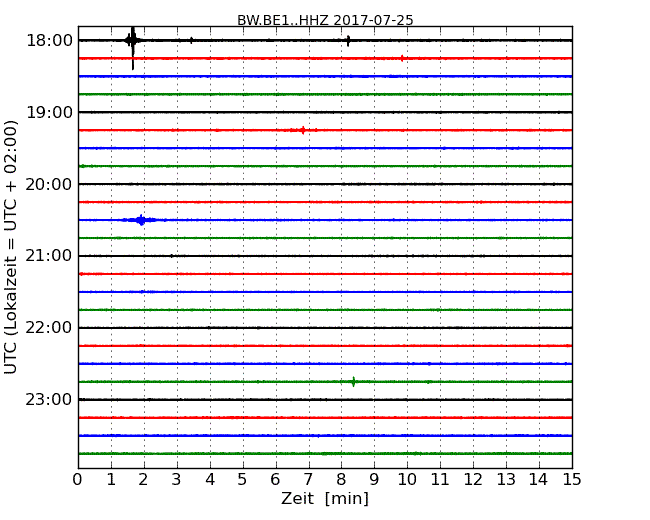Click the 19:00 time label
The width and height of the screenshot is (650, 520).
49,112
